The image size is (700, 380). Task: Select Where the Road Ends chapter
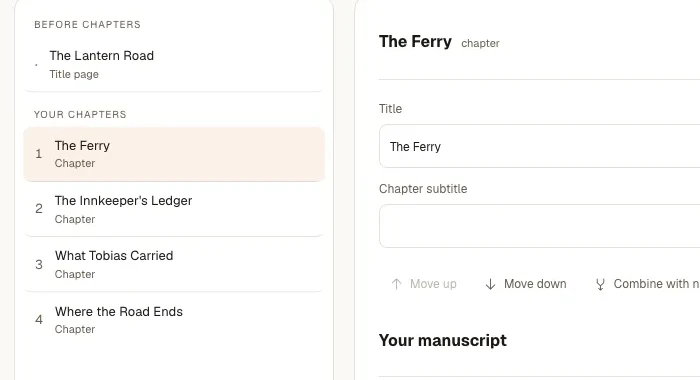pos(174,320)
